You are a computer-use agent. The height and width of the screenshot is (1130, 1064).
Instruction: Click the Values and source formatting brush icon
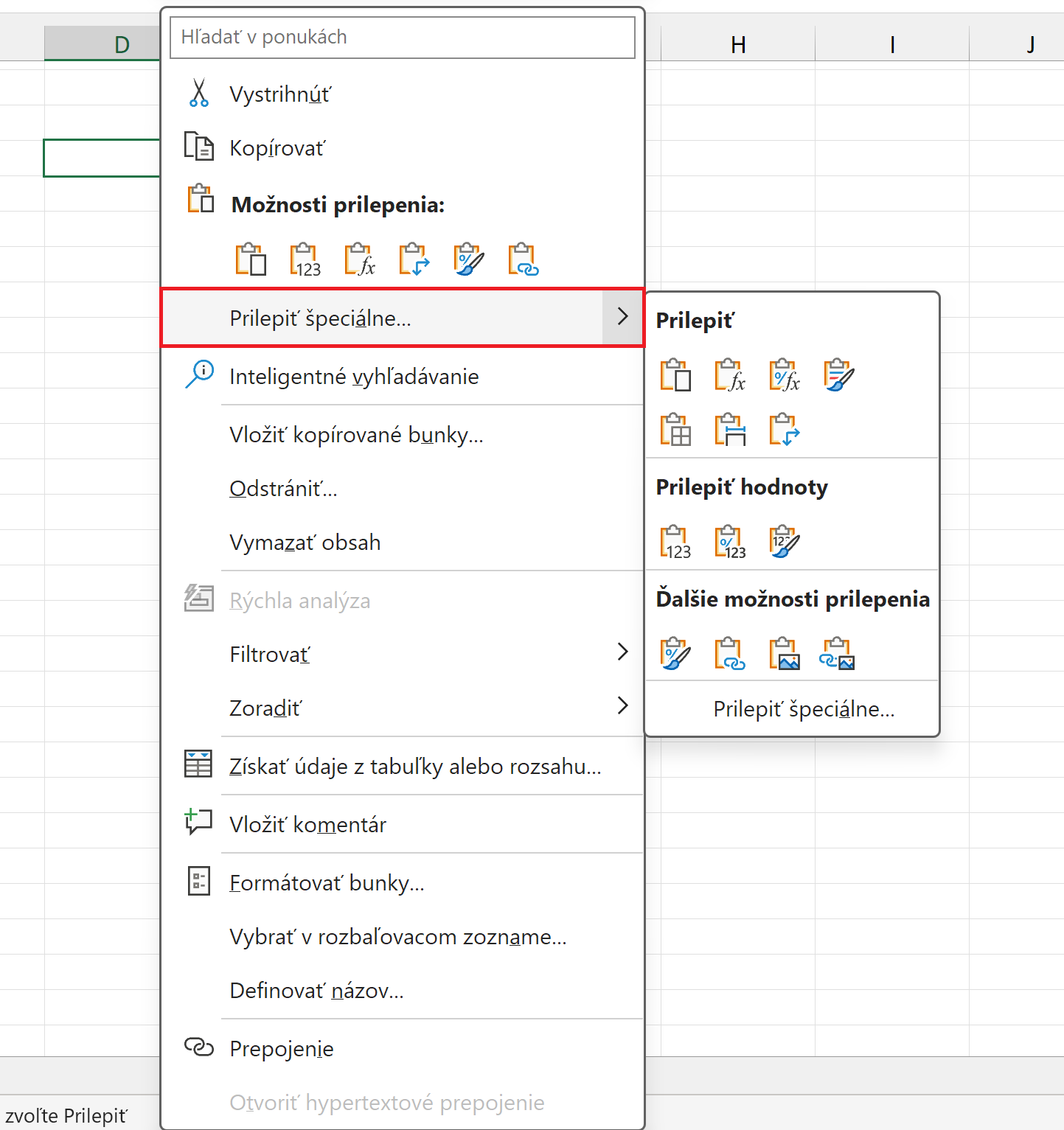(785, 543)
